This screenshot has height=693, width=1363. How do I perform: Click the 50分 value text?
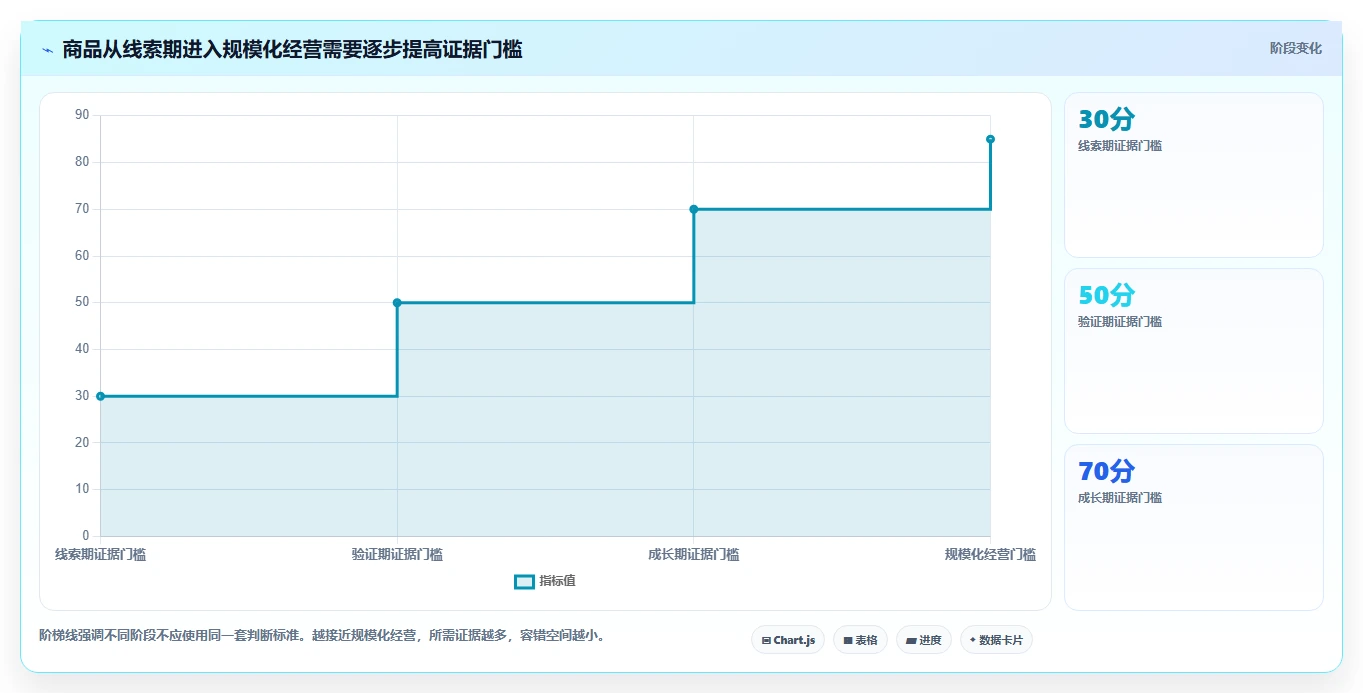1106,295
